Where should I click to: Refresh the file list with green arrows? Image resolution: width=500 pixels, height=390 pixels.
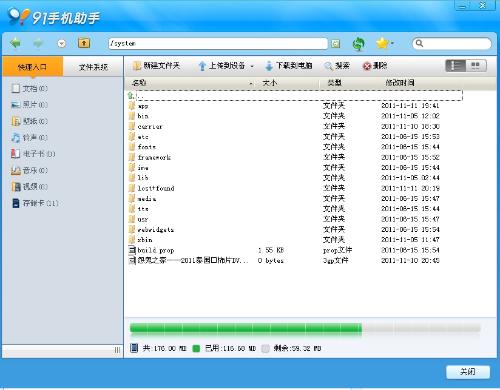tap(359, 44)
